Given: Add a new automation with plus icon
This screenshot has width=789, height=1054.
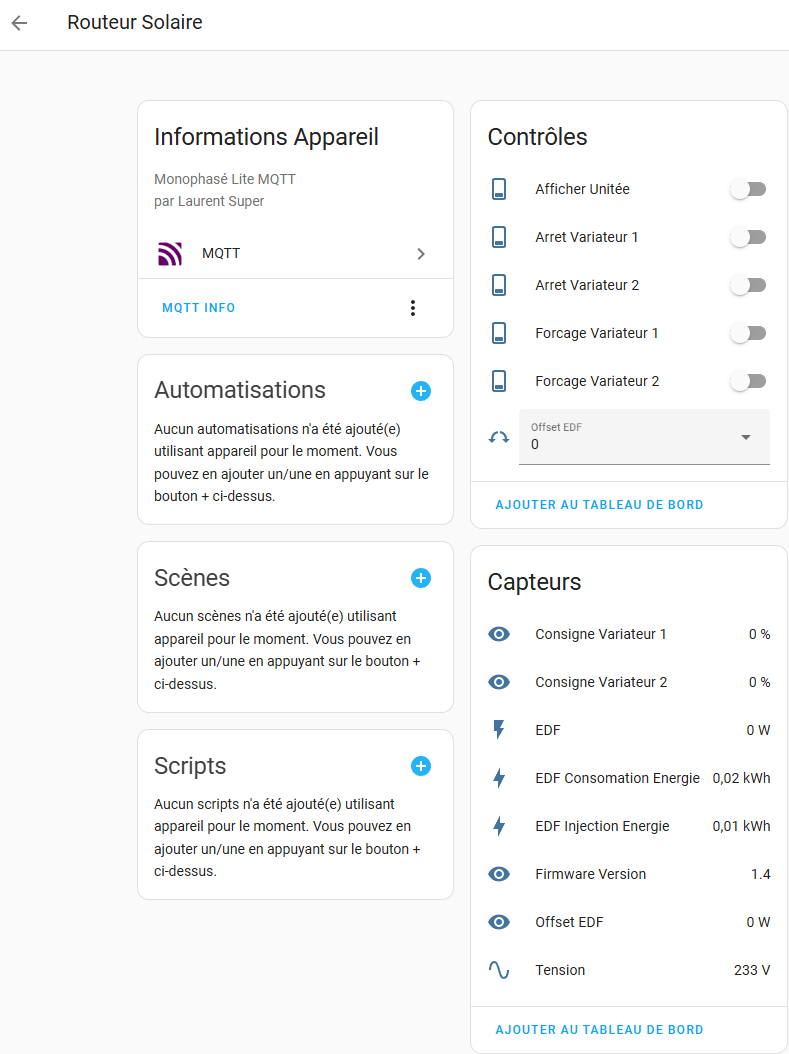Looking at the screenshot, I should coord(421,391).
